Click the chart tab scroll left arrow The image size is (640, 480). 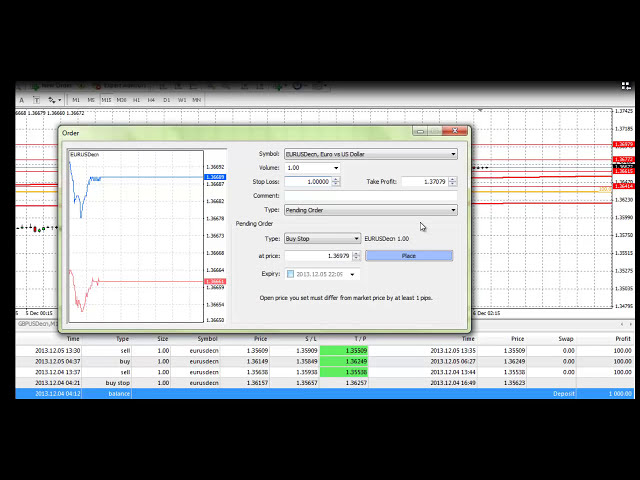(622, 324)
